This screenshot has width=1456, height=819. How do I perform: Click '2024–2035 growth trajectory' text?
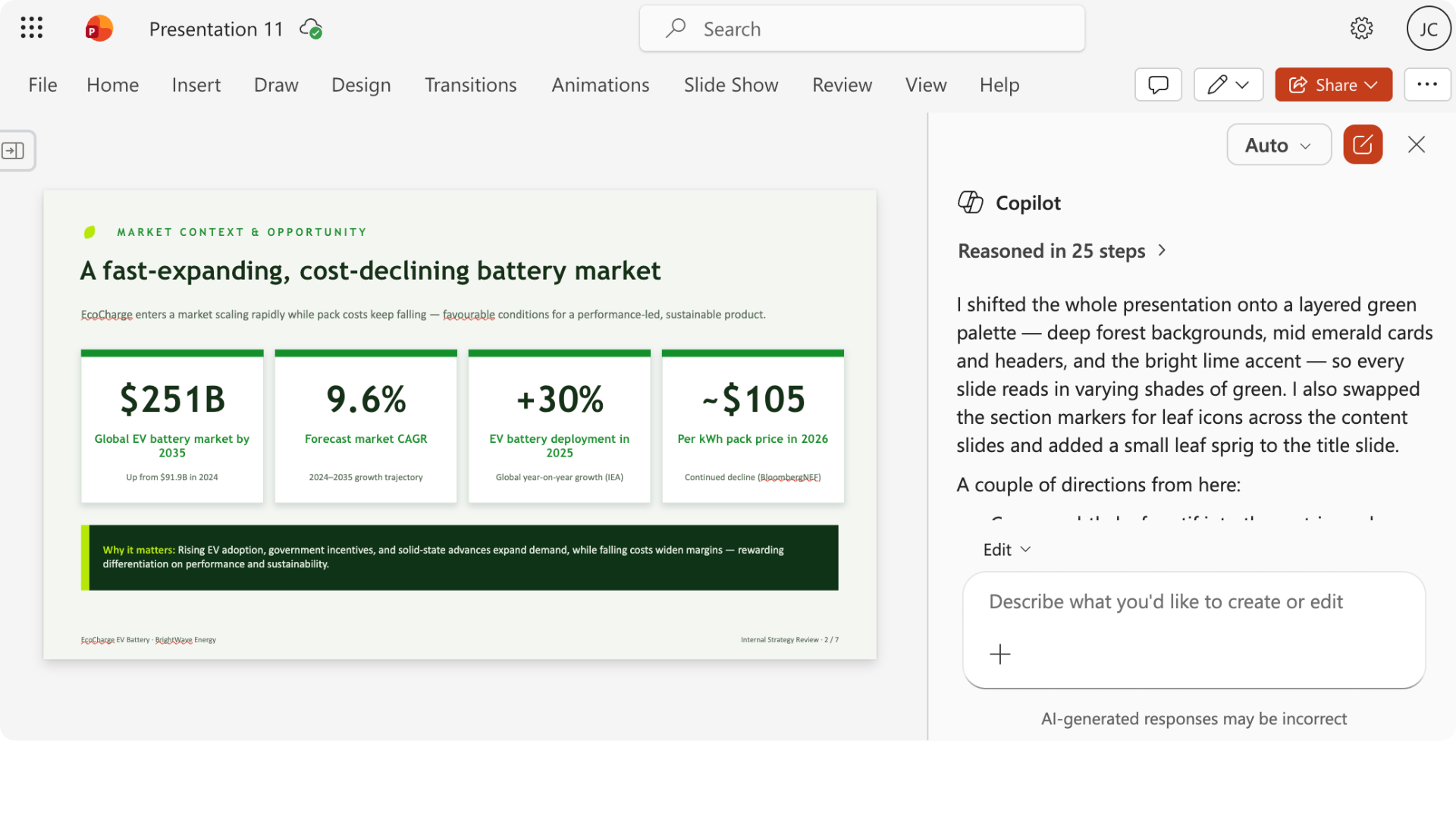coord(366,477)
